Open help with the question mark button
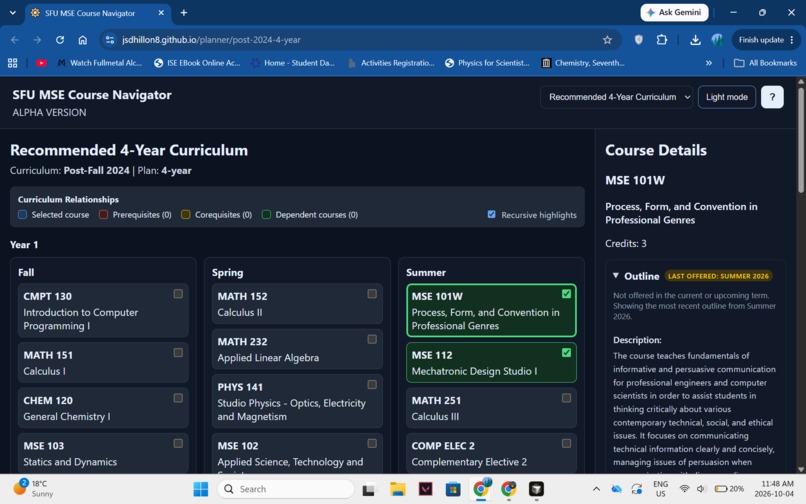This screenshot has height=504, width=806. (772, 97)
